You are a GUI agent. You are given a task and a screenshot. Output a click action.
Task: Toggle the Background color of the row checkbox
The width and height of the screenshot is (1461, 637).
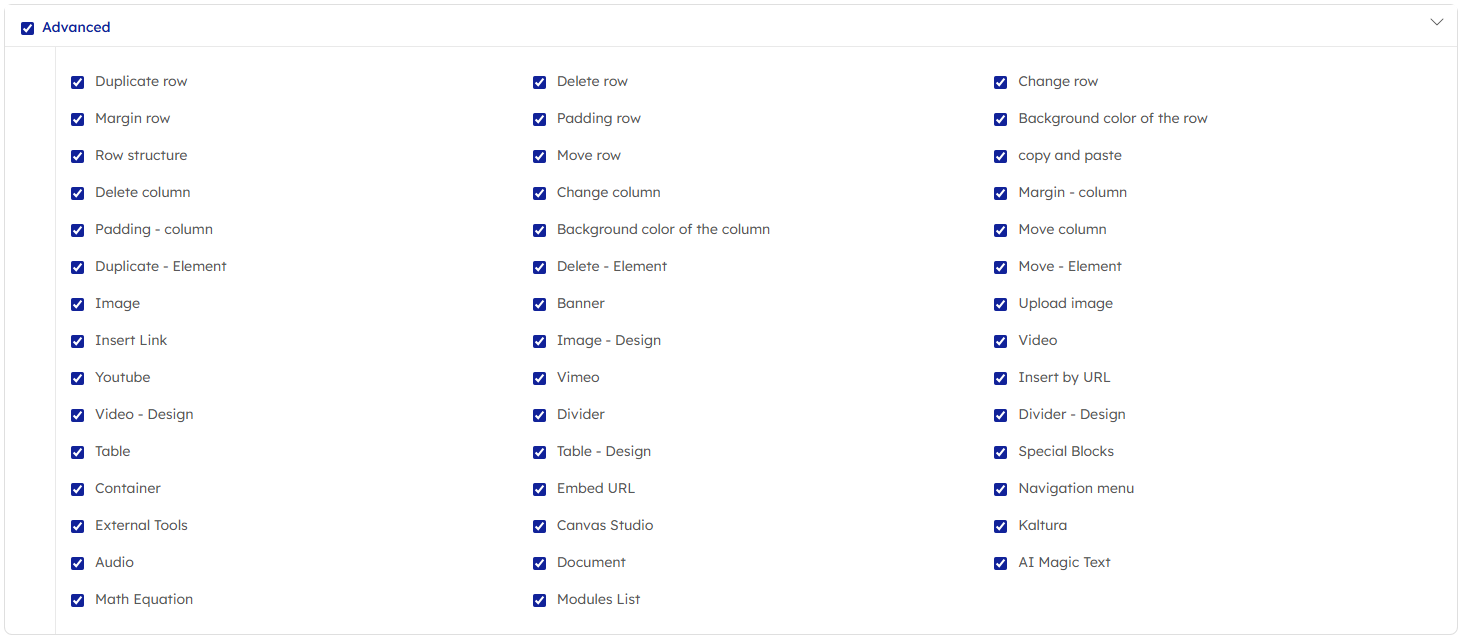click(1001, 119)
